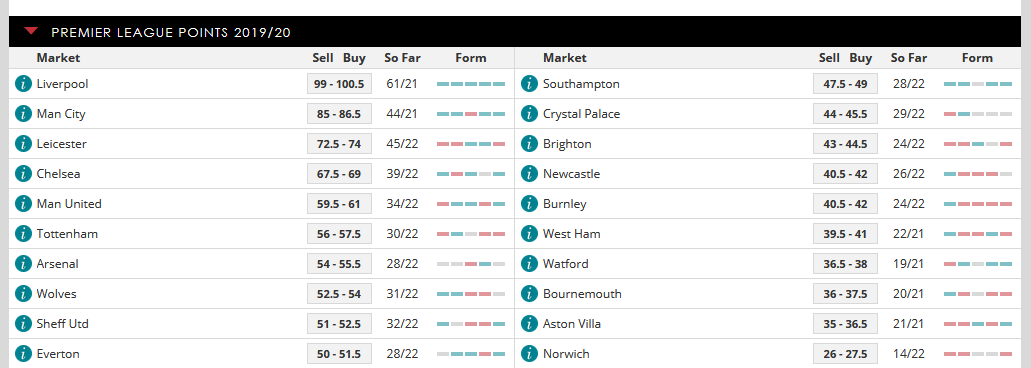The height and width of the screenshot is (368, 1031).
Task: Open the Bournemouth market name
Action: click(x=582, y=294)
